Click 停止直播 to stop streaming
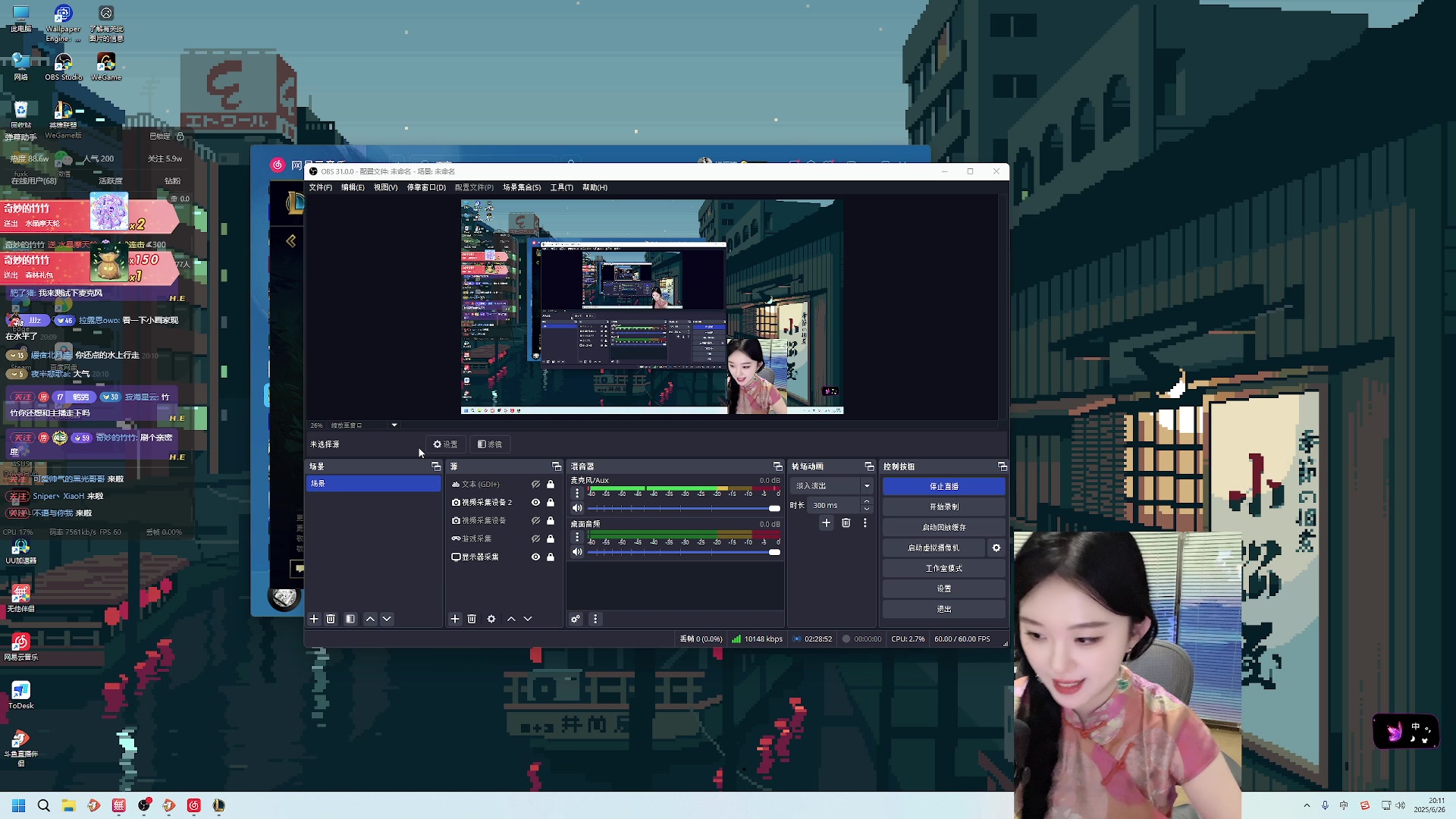This screenshot has height=819, width=1456. point(944,486)
